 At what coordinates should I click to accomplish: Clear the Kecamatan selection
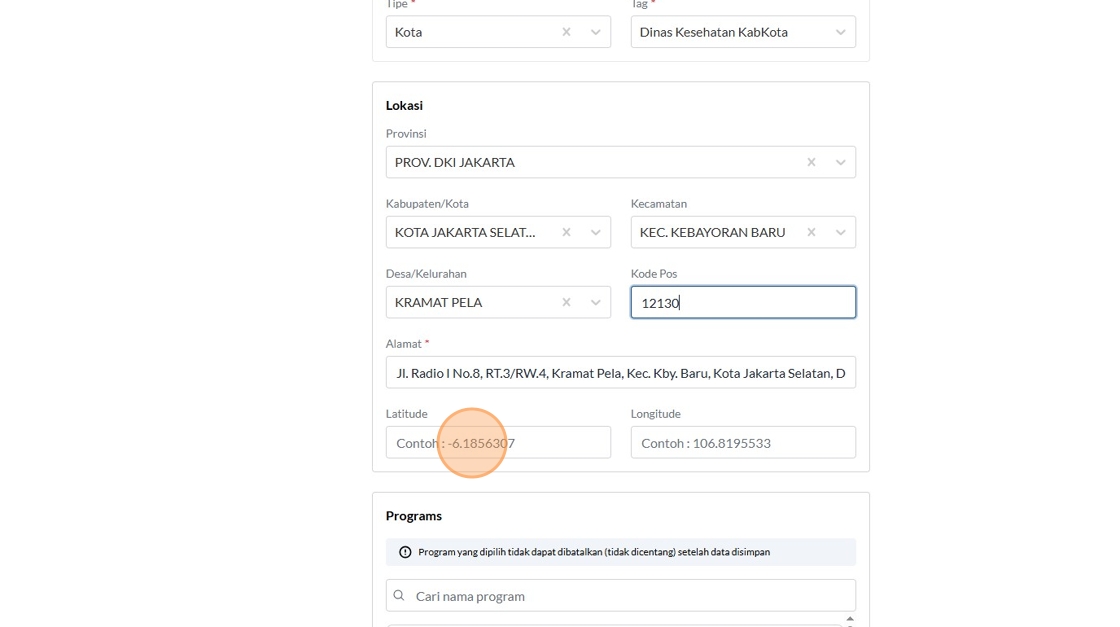click(811, 232)
